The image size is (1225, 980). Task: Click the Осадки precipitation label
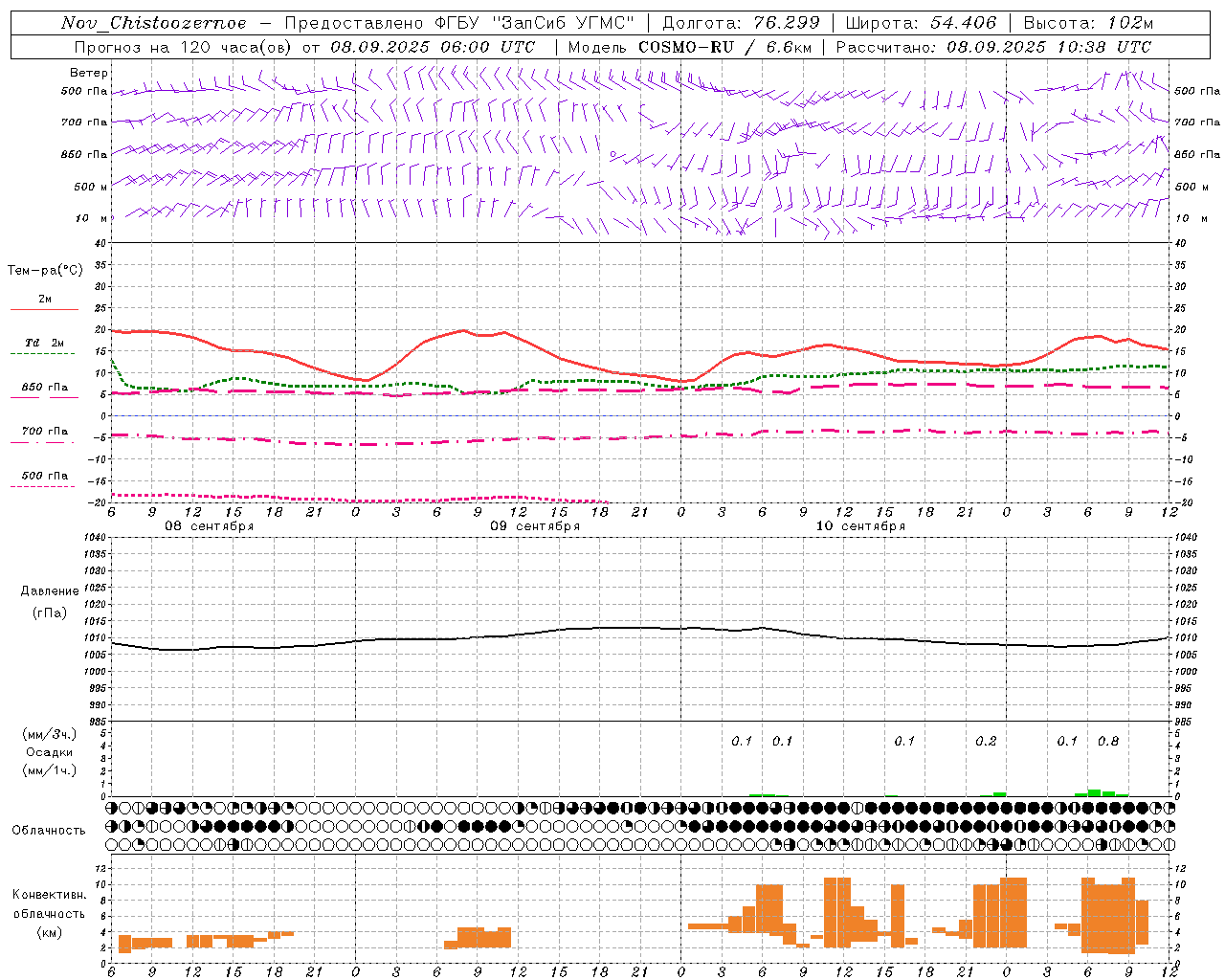point(49,752)
